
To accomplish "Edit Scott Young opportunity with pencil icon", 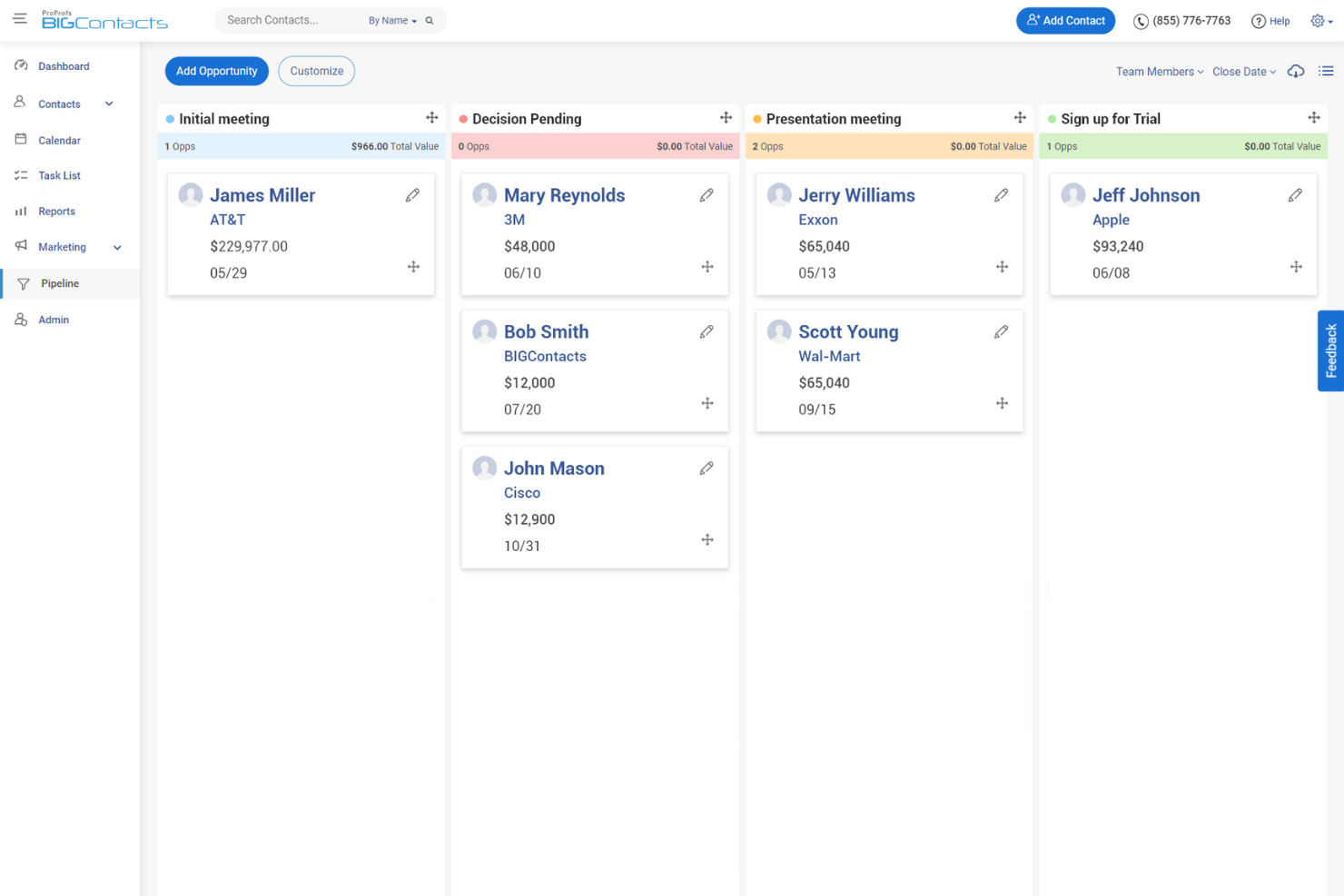I will [x=1001, y=332].
